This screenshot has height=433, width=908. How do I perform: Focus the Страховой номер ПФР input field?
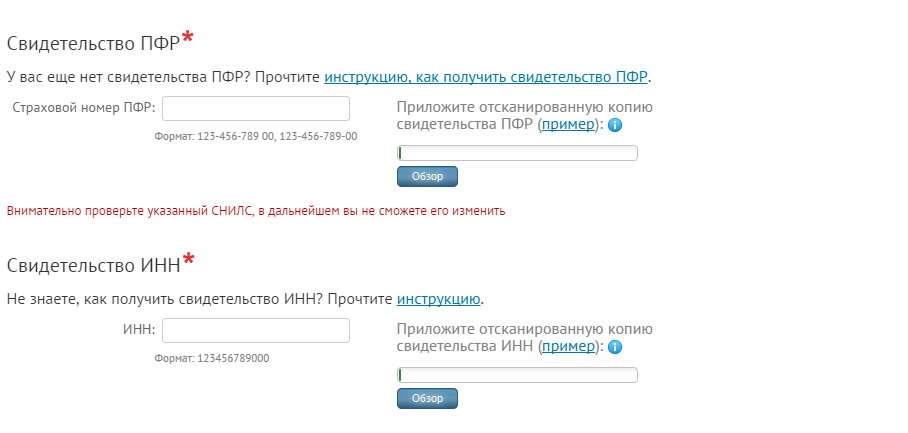click(256, 108)
